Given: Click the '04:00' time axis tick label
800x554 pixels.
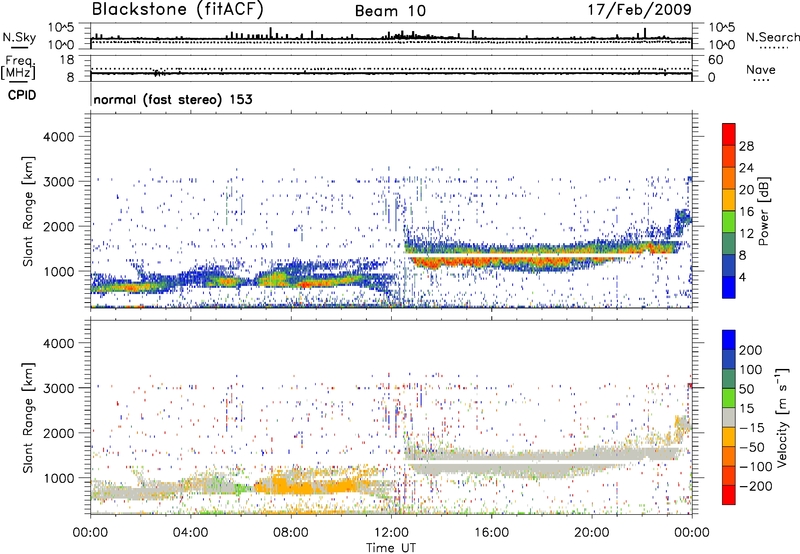Looking at the screenshot, I should point(191,533).
